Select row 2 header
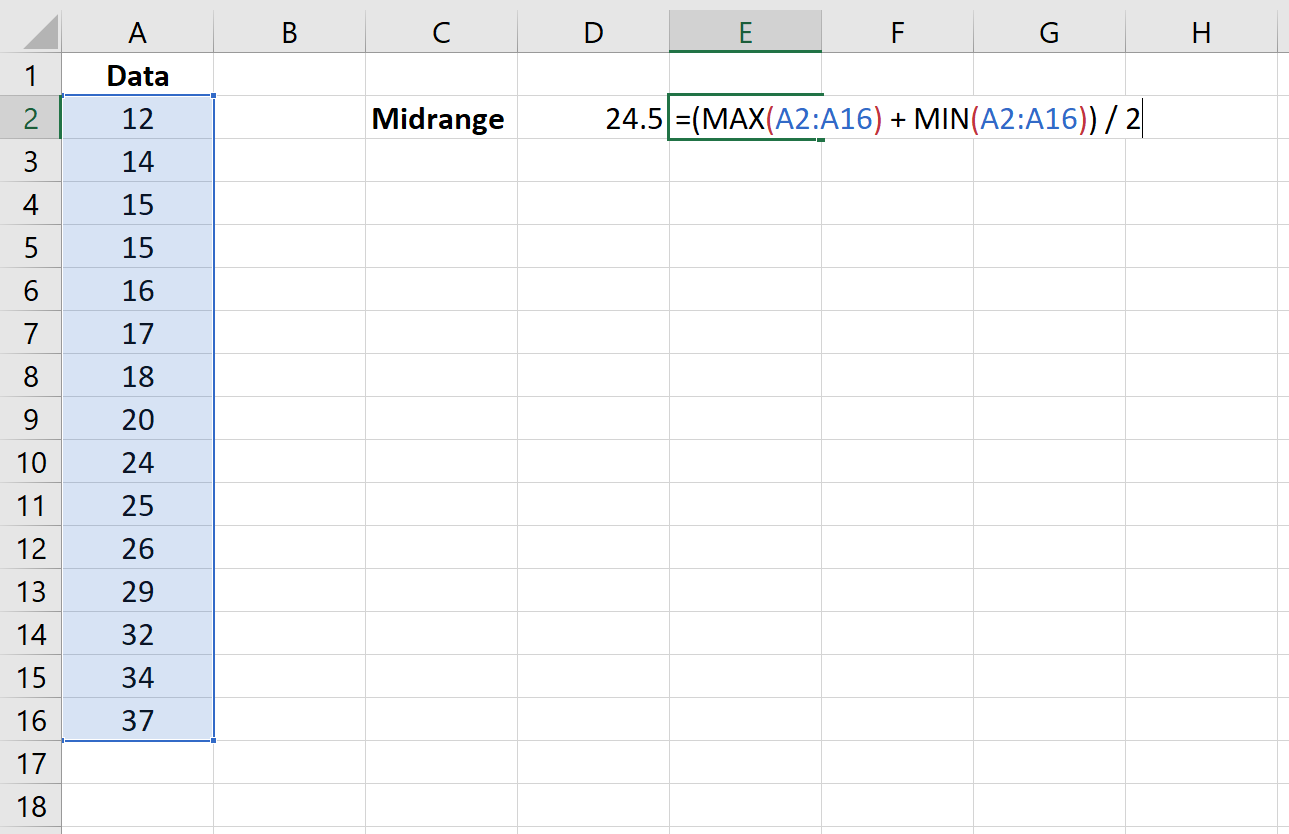 coord(31,118)
